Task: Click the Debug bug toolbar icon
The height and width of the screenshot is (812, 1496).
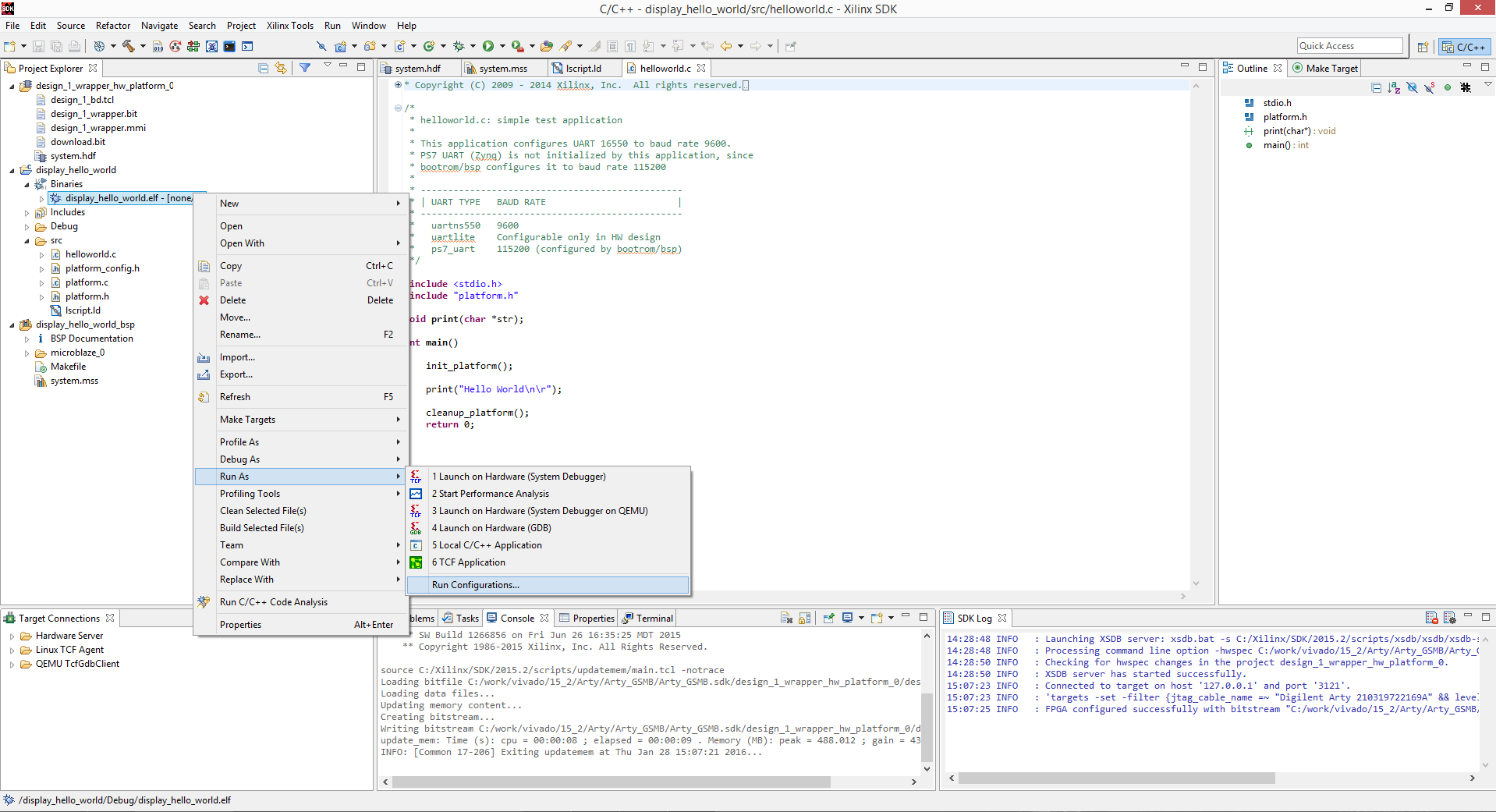Action: [459, 47]
